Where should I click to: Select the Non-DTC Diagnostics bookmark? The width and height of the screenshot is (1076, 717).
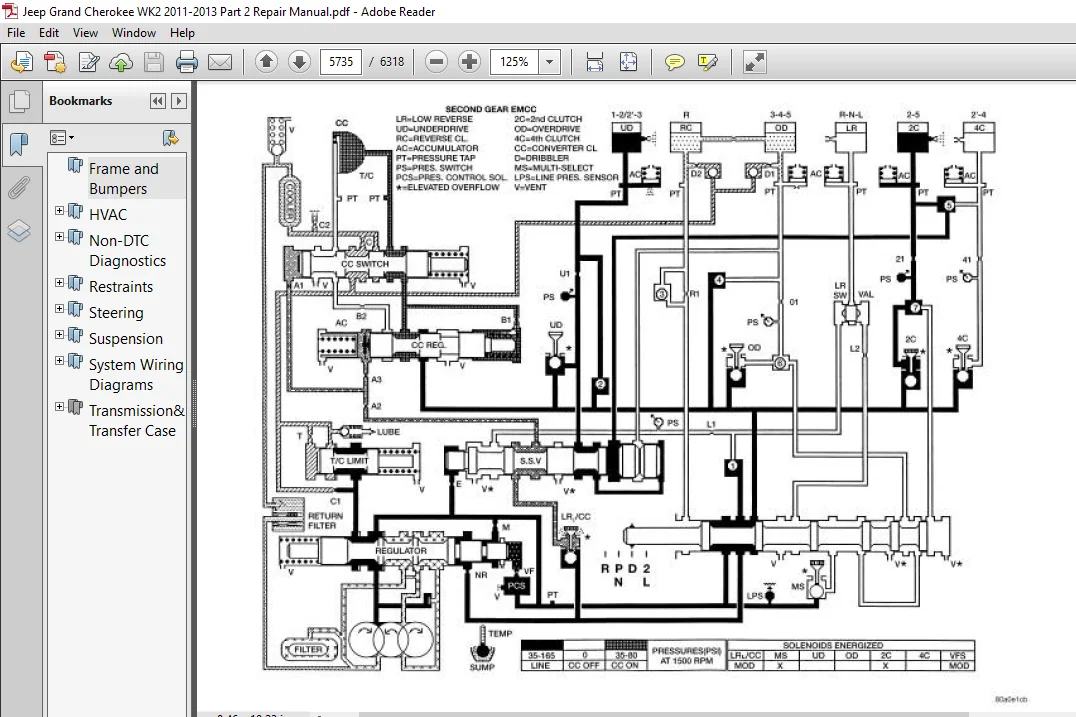(x=128, y=250)
